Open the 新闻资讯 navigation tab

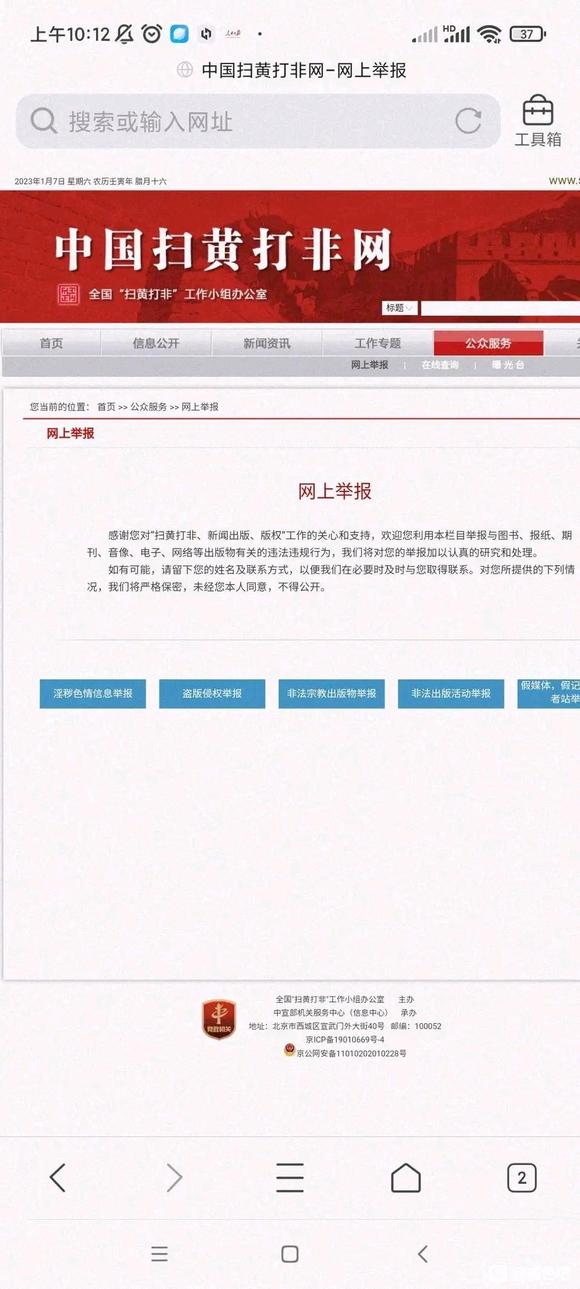[x=267, y=343]
